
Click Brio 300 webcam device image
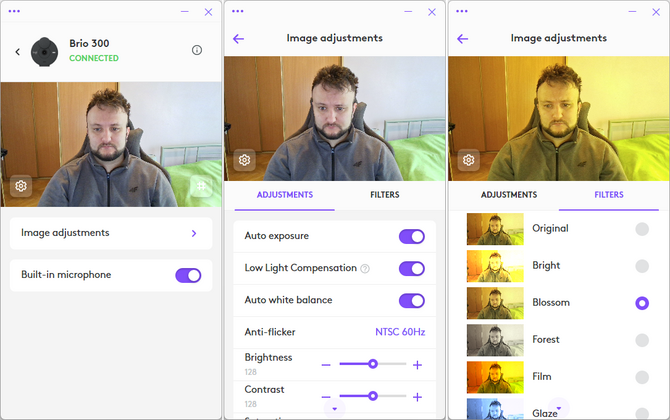point(44,52)
